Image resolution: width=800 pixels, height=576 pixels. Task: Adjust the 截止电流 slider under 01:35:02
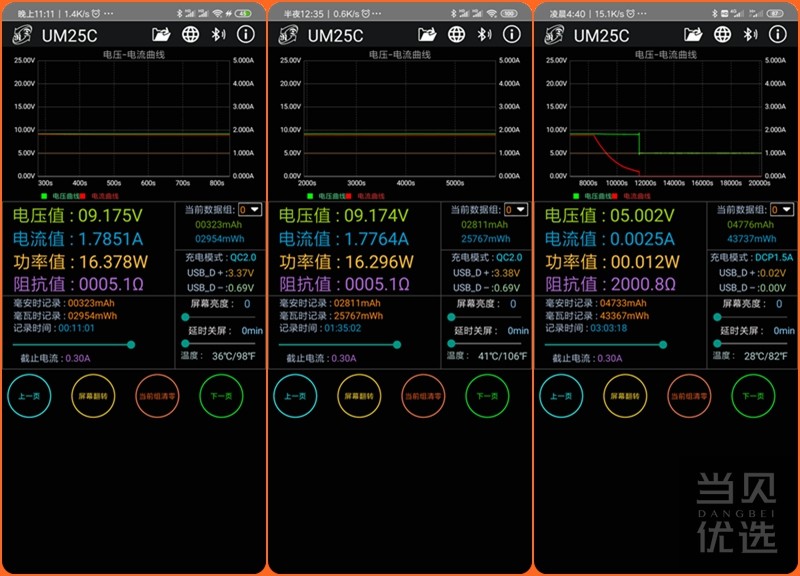(x=340, y=345)
